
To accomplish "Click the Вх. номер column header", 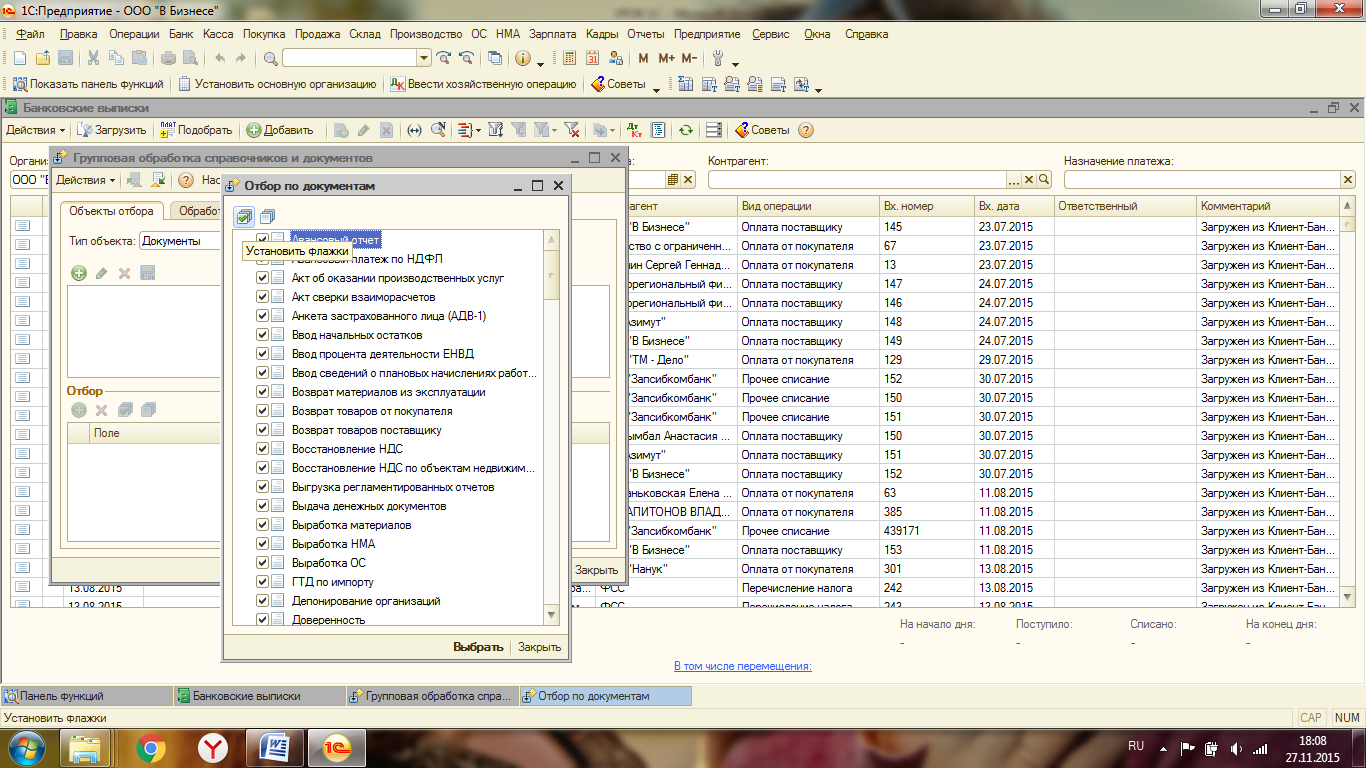I will click(x=927, y=206).
